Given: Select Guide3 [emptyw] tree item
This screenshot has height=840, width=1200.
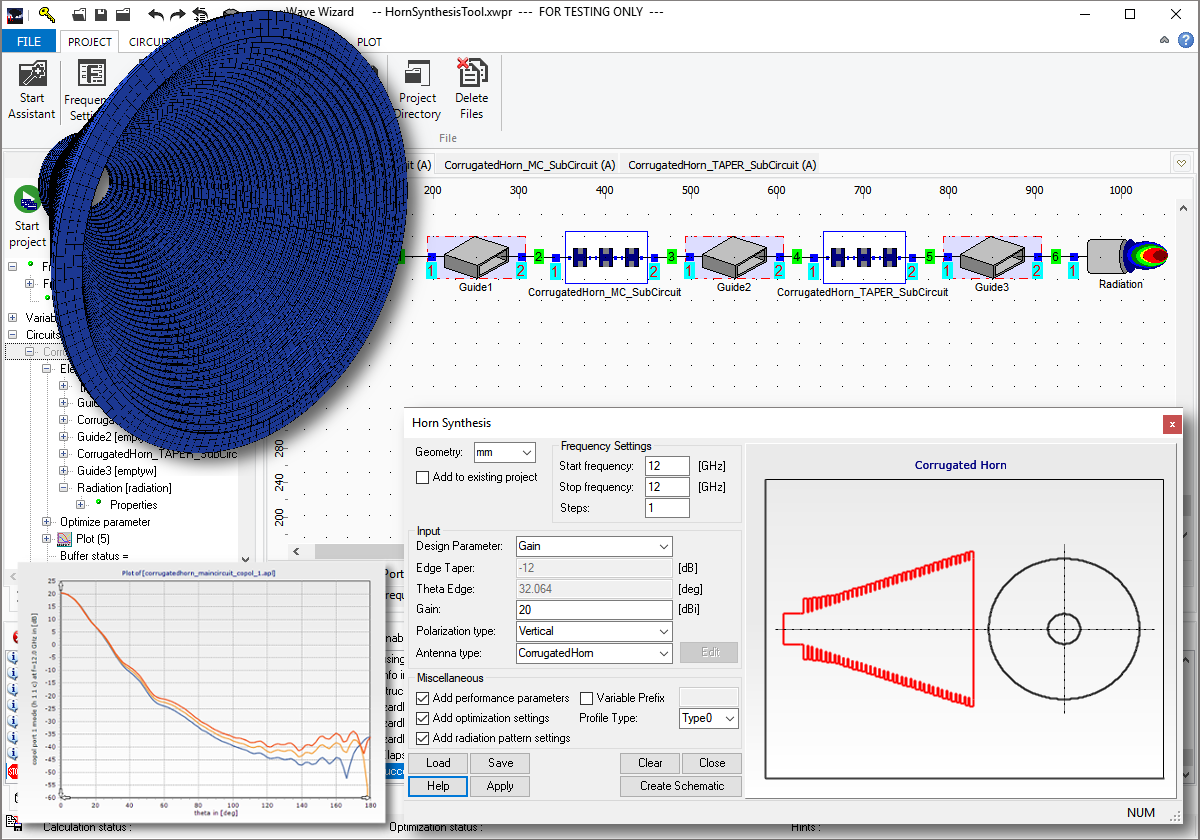Looking at the screenshot, I should 118,471.
